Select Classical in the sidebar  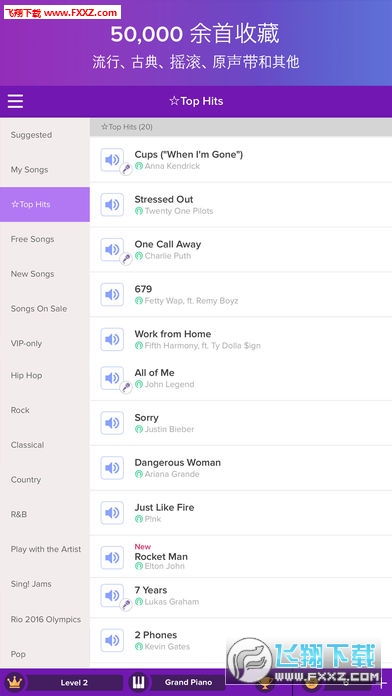click(x=45, y=445)
